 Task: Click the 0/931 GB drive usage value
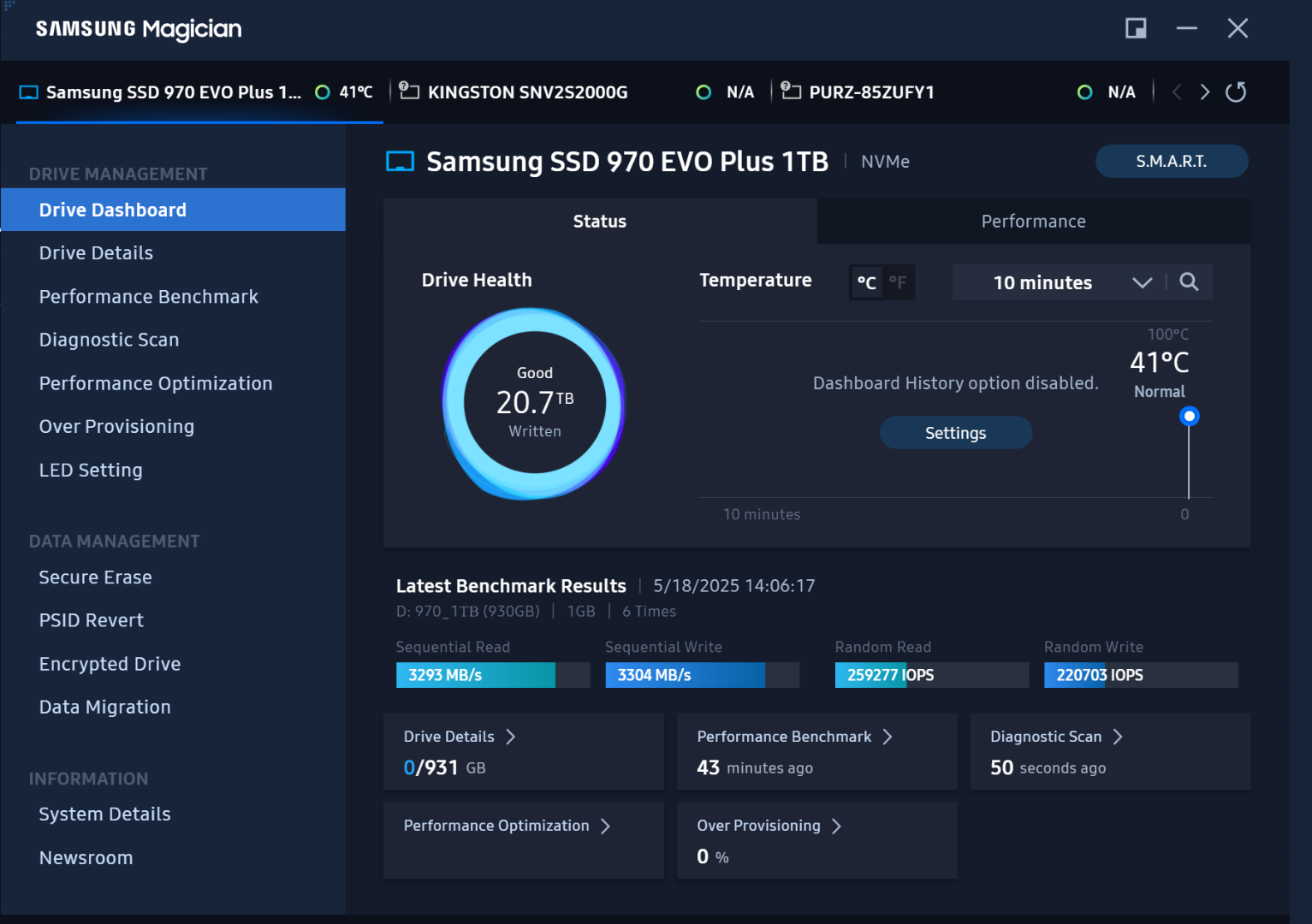point(445,767)
